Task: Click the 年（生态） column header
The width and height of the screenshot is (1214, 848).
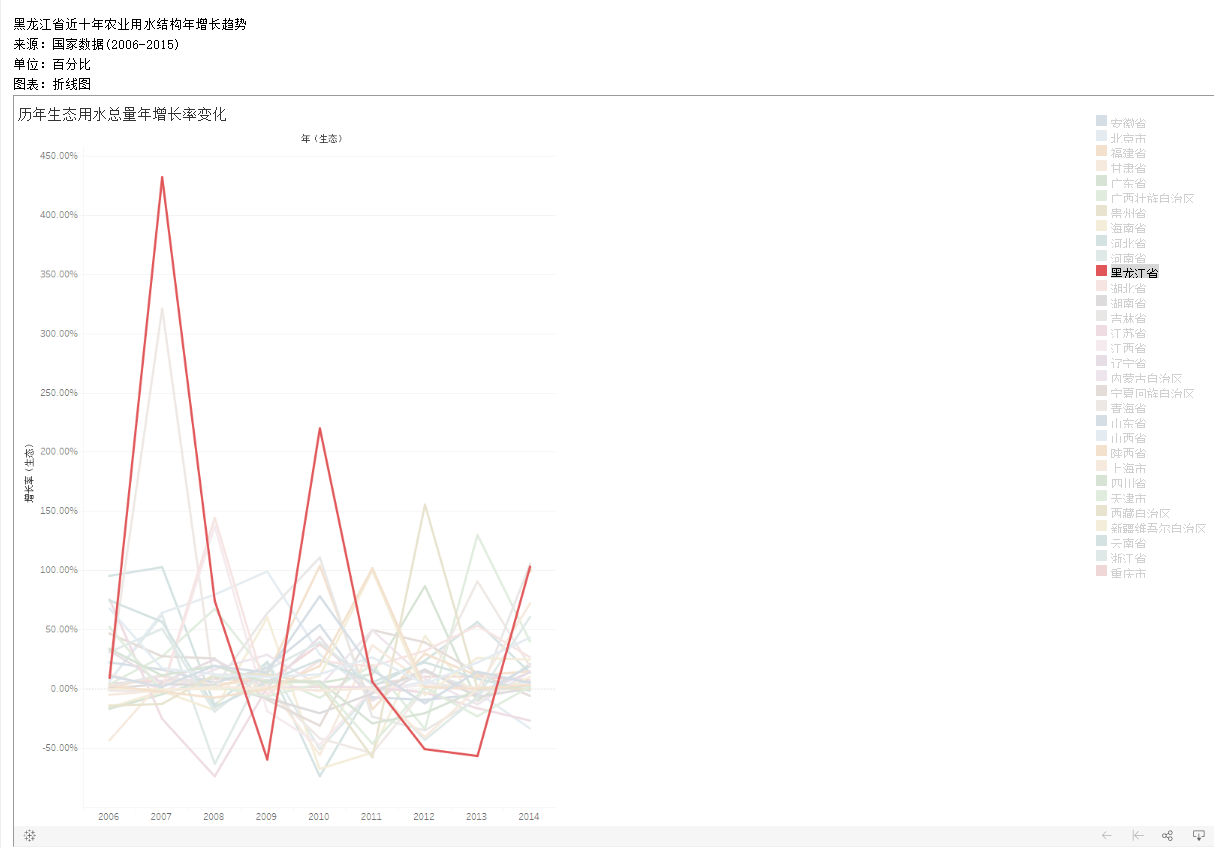Action: point(321,139)
